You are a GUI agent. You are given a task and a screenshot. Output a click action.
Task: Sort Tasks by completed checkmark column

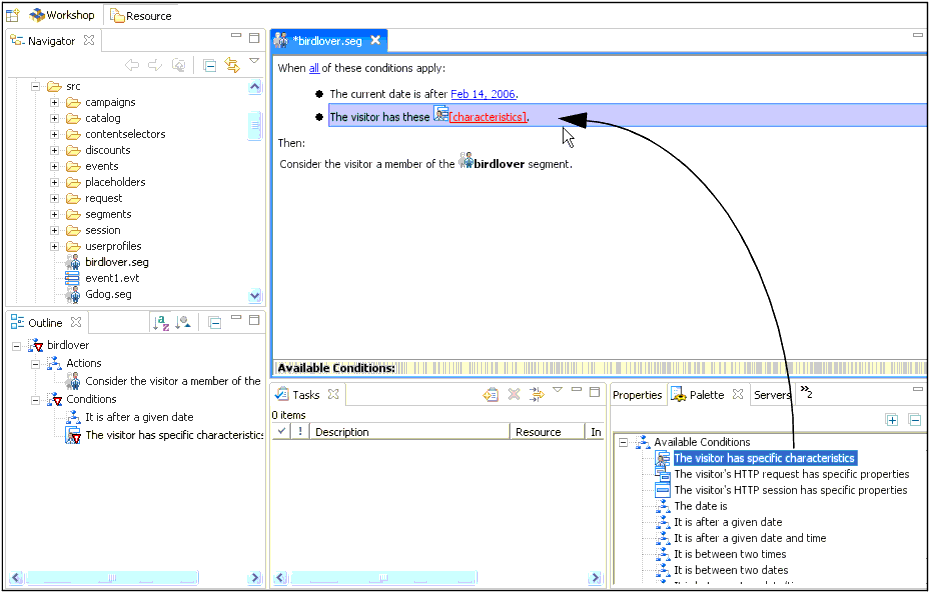click(282, 432)
